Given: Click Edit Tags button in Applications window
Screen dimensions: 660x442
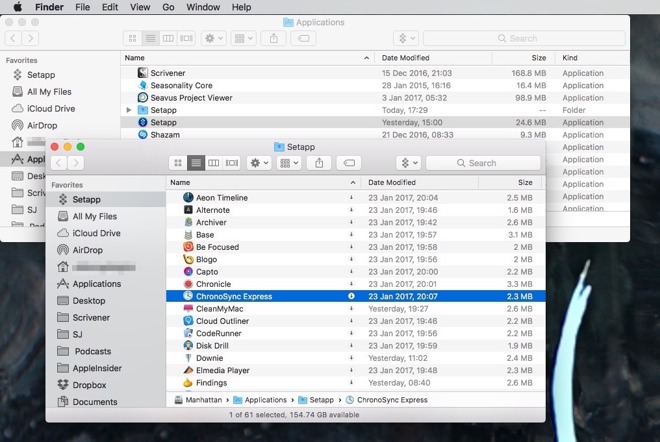Looking at the screenshot, I should pyautogui.click(x=303, y=38).
